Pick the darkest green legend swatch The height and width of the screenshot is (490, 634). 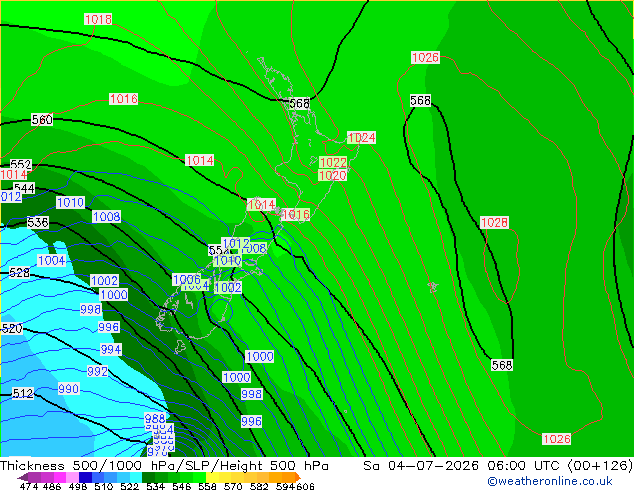(148, 477)
